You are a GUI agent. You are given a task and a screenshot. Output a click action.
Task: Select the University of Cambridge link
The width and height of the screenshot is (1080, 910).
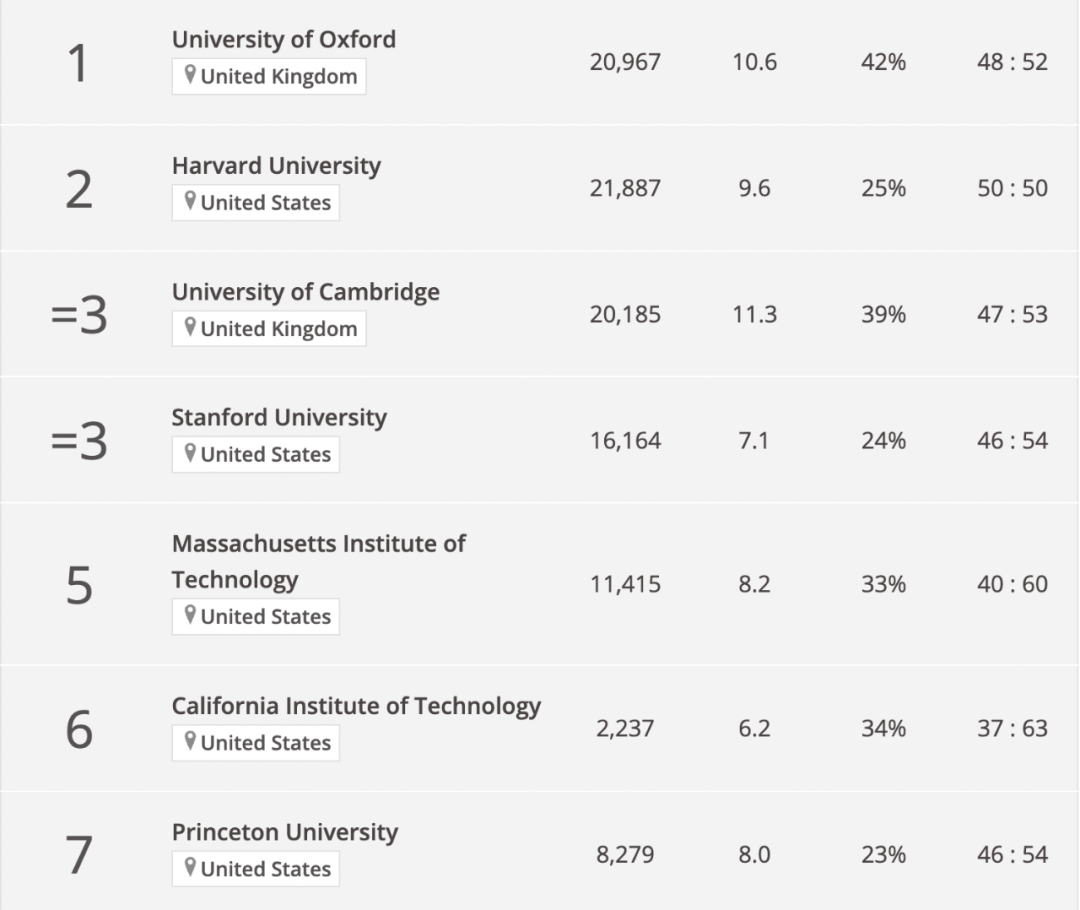pos(305,292)
